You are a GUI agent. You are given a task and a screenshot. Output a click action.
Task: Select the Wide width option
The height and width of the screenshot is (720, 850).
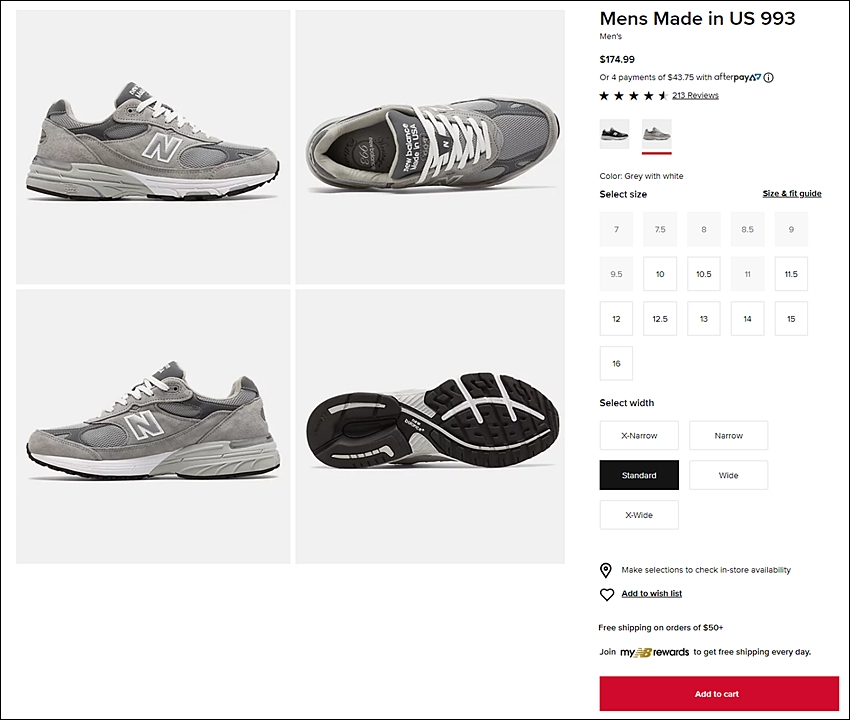pyautogui.click(x=729, y=475)
